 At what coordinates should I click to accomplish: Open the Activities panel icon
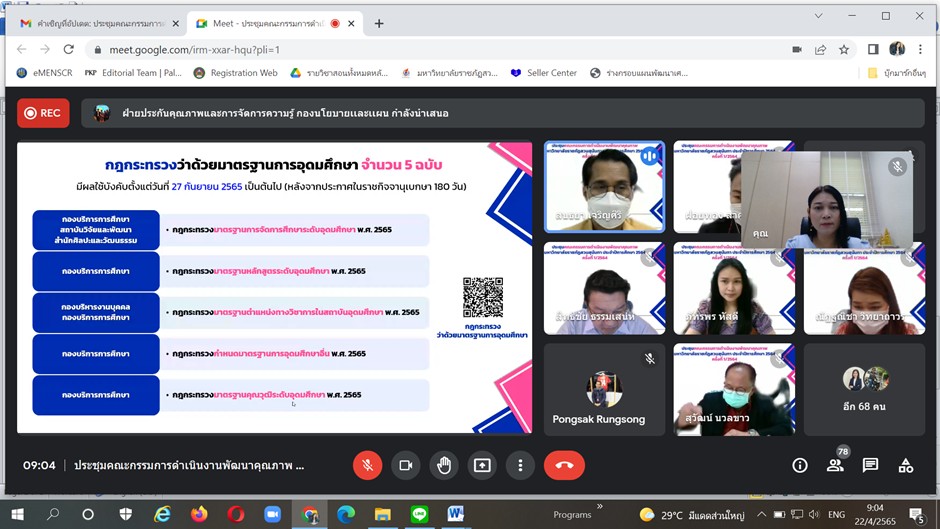905,465
